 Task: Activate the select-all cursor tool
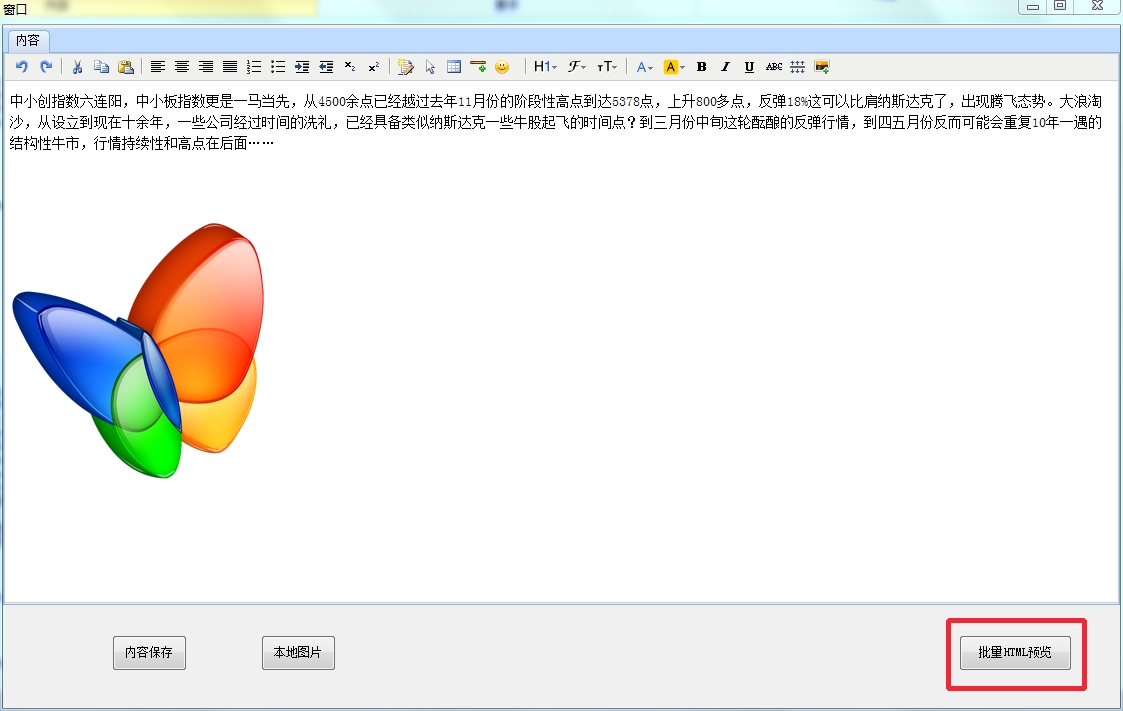point(430,67)
